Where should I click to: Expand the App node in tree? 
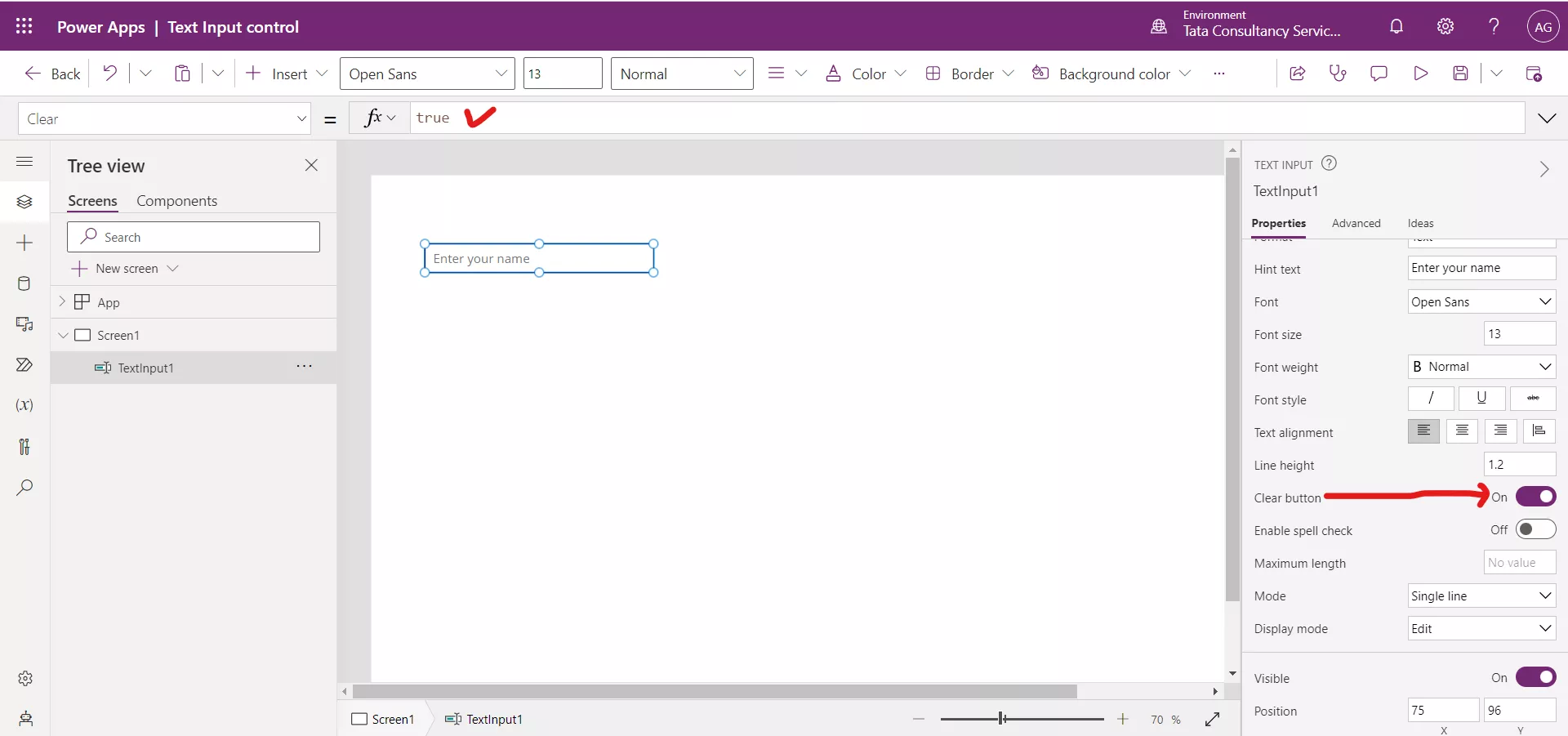click(x=62, y=301)
